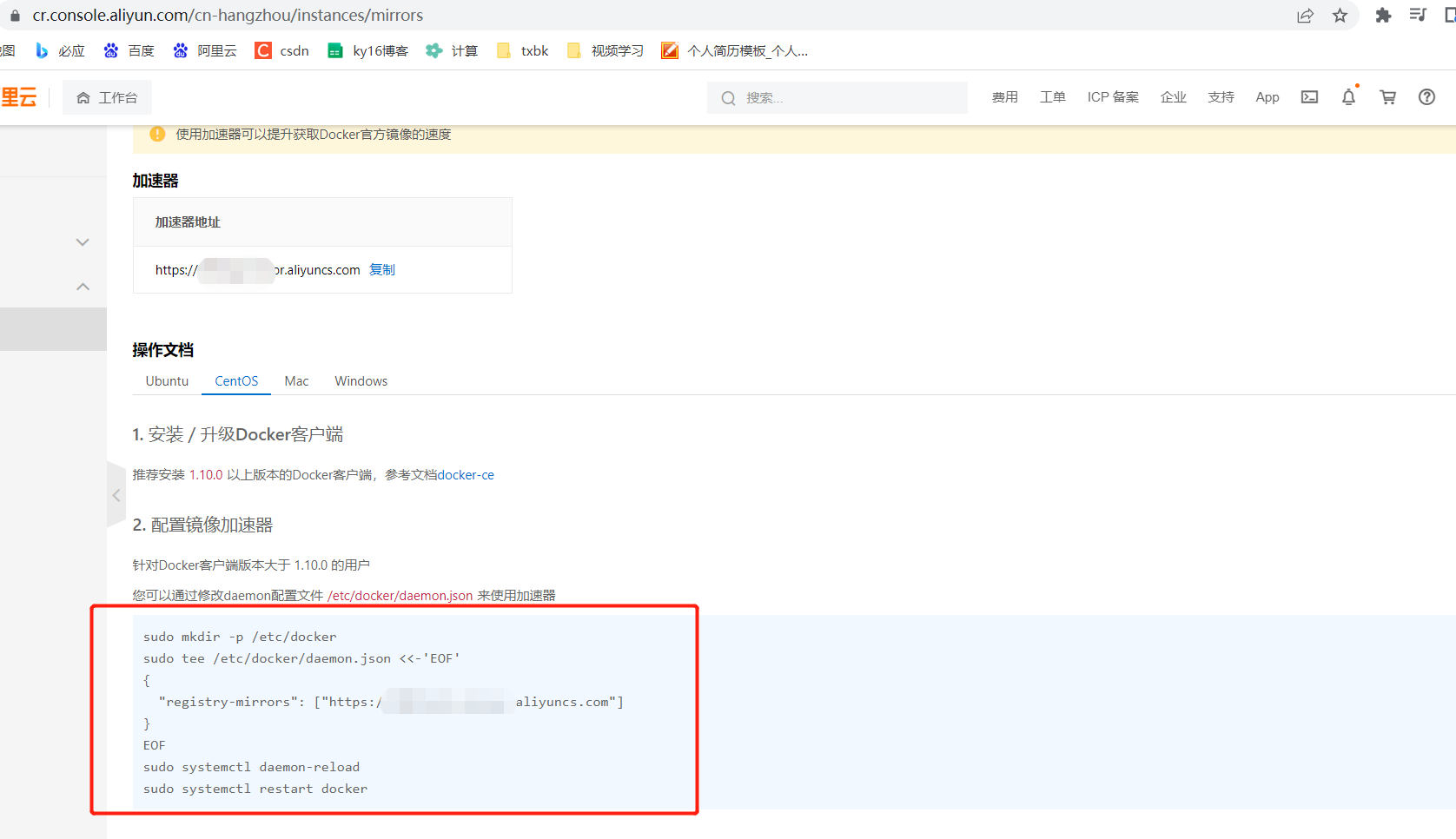Open the browser extensions puzzle icon
1456x839 pixels.
(1383, 16)
